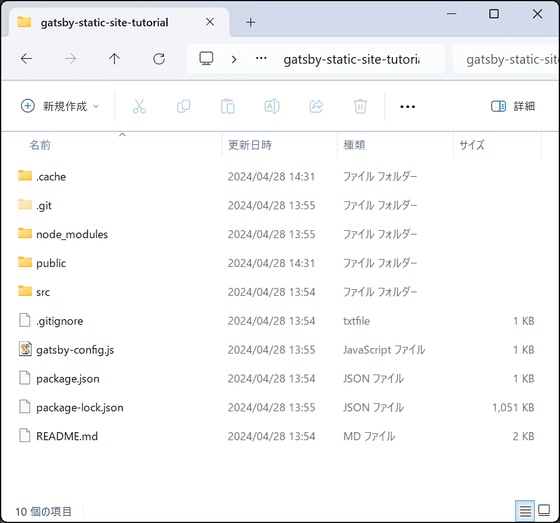Select gatsby-static-site-tutorial breadcrumb in address bar
Screen dimensions: 560x523
point(351,59)
